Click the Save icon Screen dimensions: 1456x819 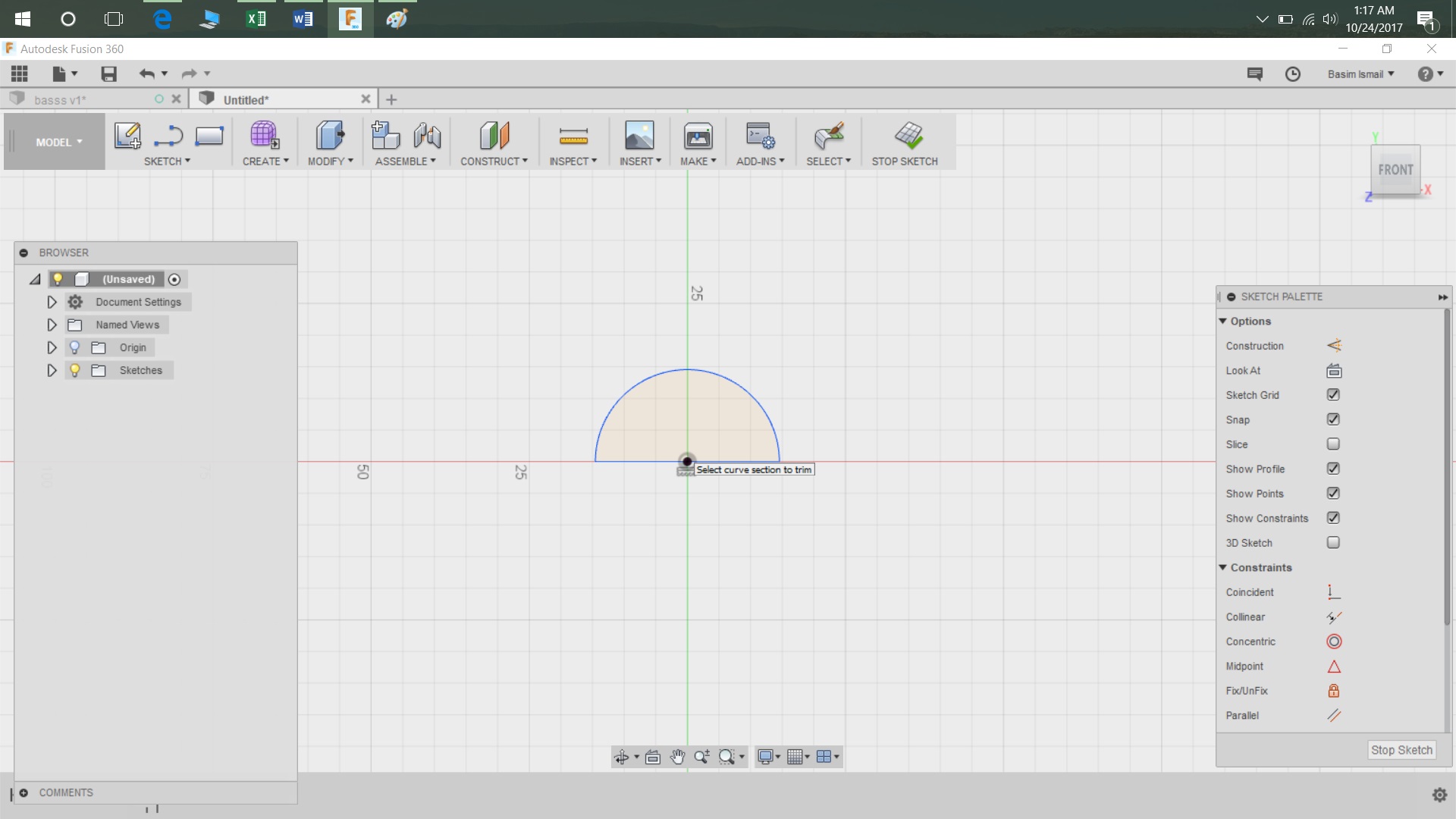(108, 74)
